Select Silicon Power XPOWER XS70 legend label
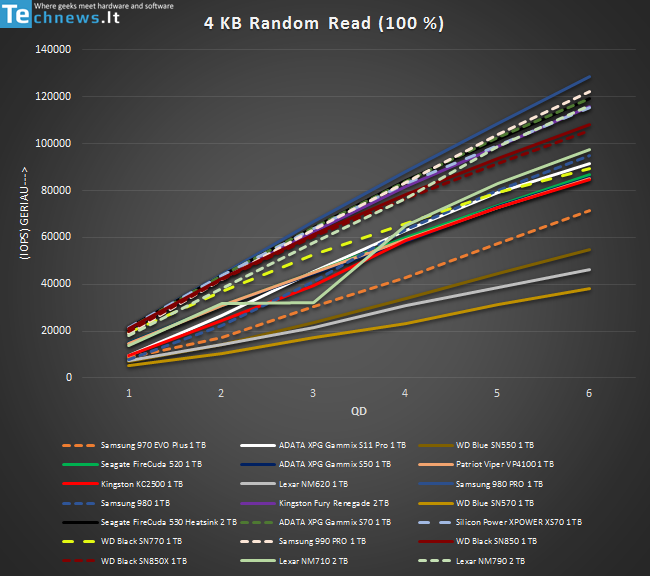The image size is (650, 576). 519,522
